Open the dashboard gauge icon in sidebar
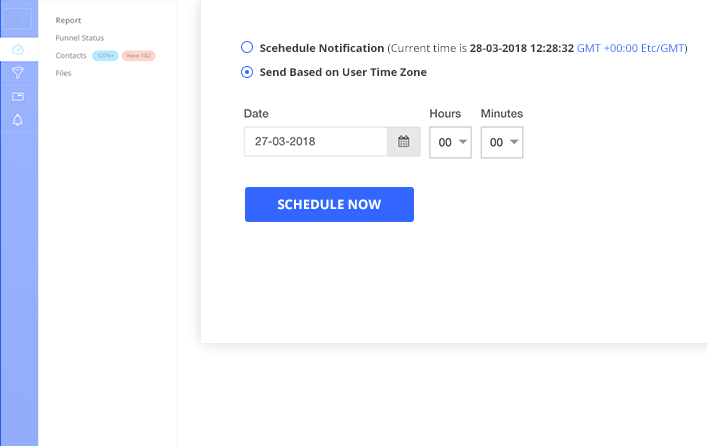The height and width of the screenshot is (446, 707). pos(18,50)
